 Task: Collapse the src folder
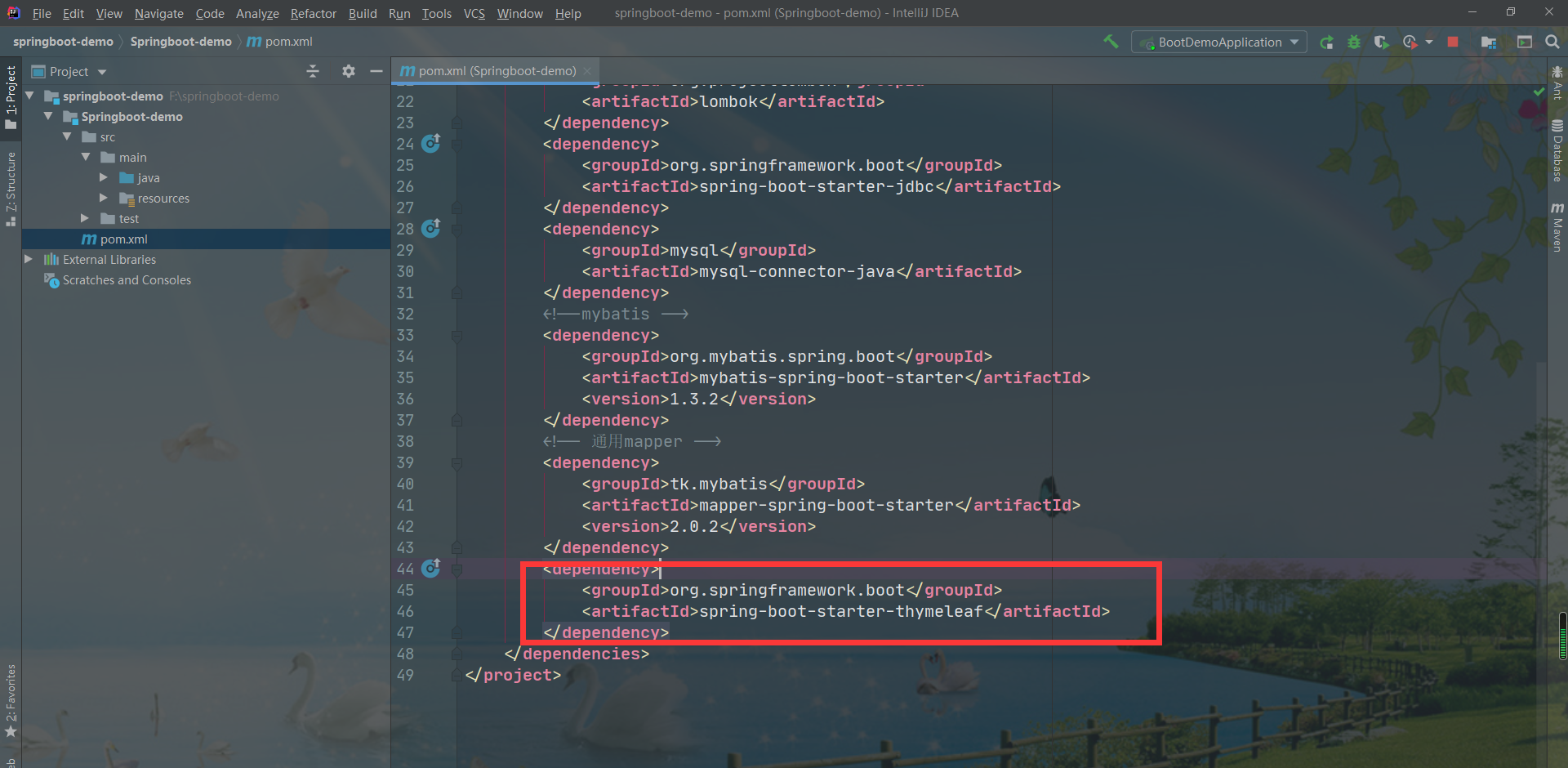(68, 136)
